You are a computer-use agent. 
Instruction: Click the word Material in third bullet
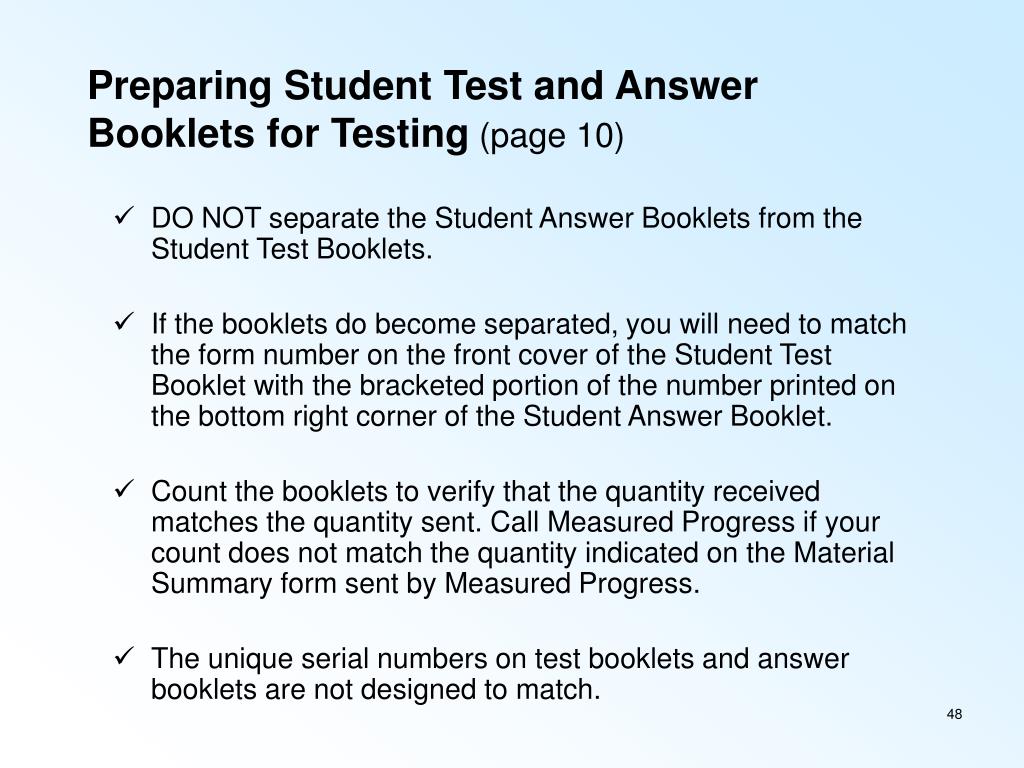[x=843, y=552]
